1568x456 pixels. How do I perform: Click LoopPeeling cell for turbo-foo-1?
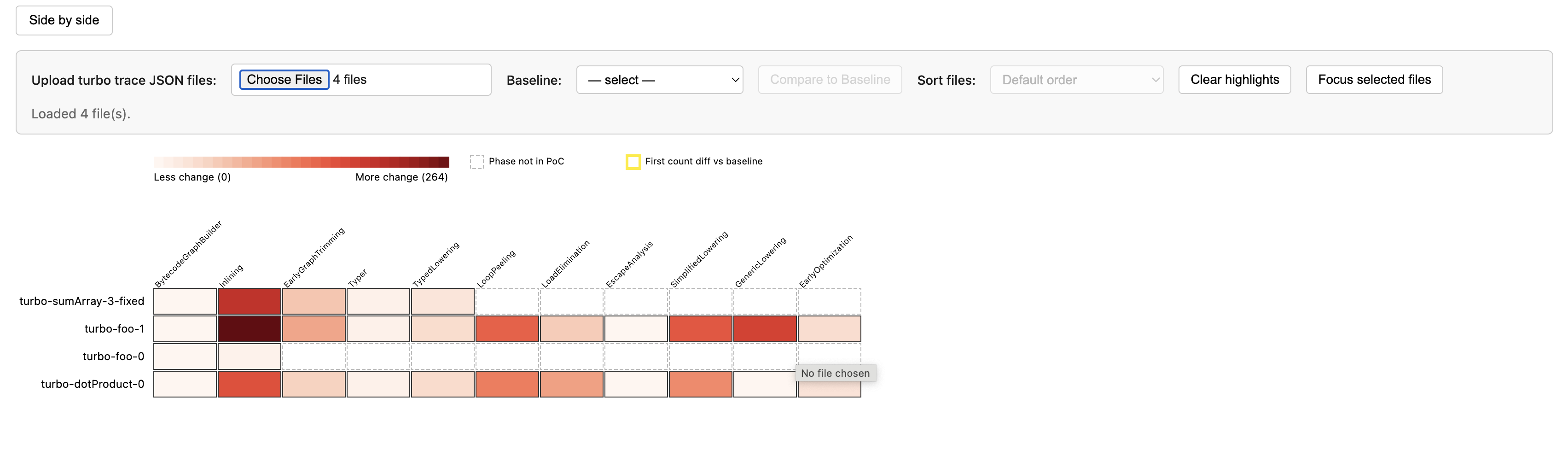[x=507, y=329]
